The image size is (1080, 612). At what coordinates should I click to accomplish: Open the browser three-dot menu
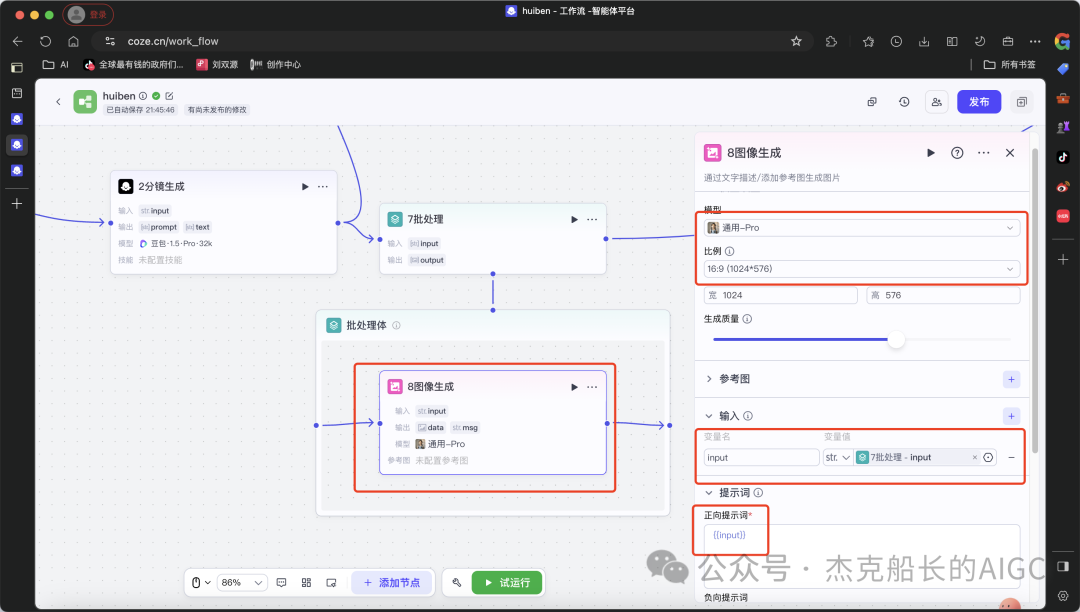pyautogui.click(x=1035, y=41)
